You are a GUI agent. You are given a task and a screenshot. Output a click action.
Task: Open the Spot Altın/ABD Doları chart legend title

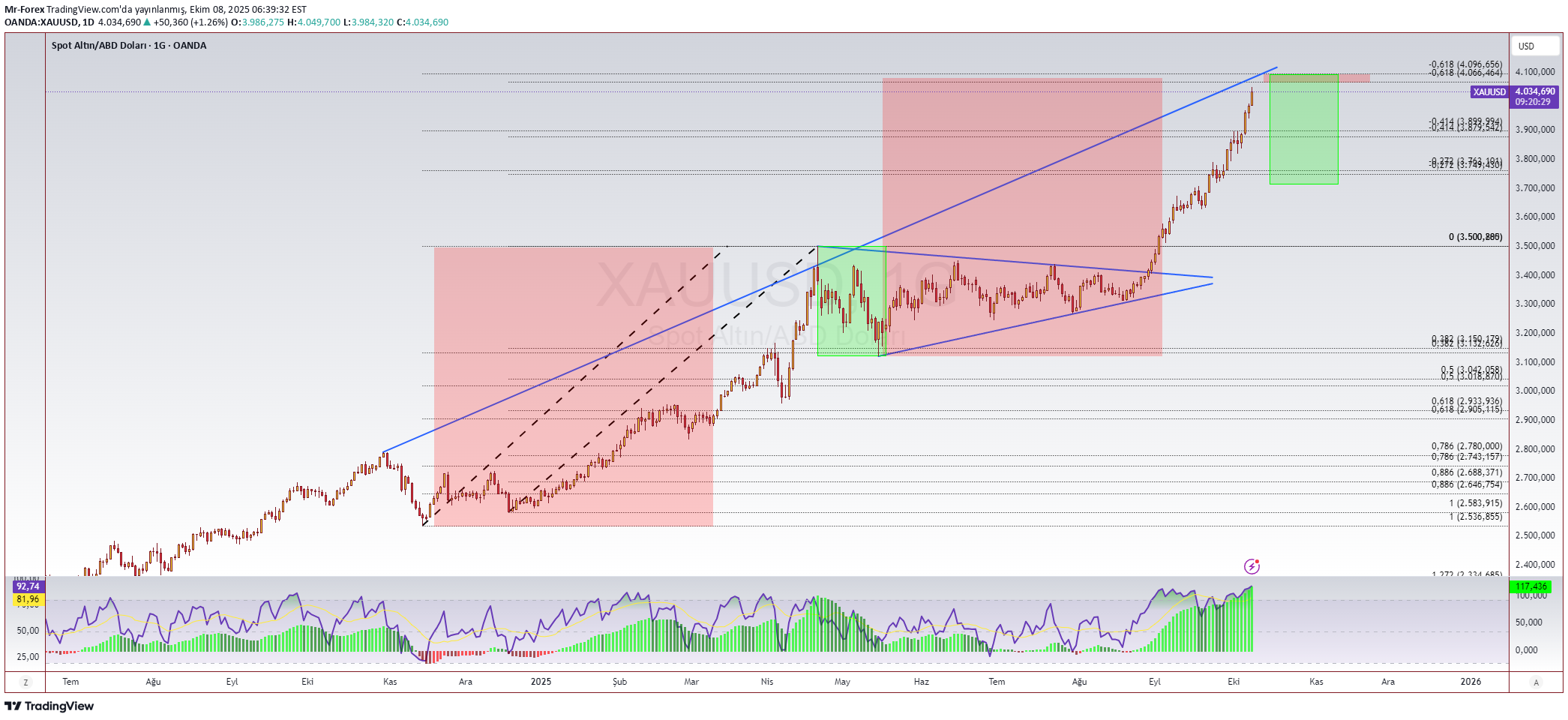pyautogui.click(x=128, y=46)
